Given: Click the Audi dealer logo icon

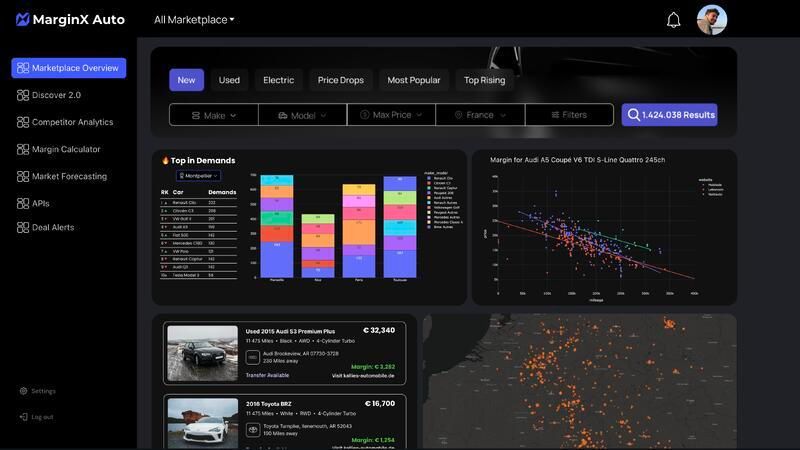Looking at the screenshot, I should pyautogui.click(x=253, y=357).
